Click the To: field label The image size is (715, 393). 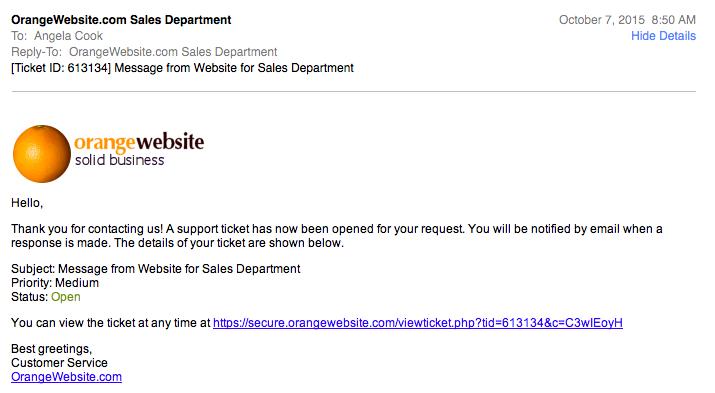click(x=19, y=36)
